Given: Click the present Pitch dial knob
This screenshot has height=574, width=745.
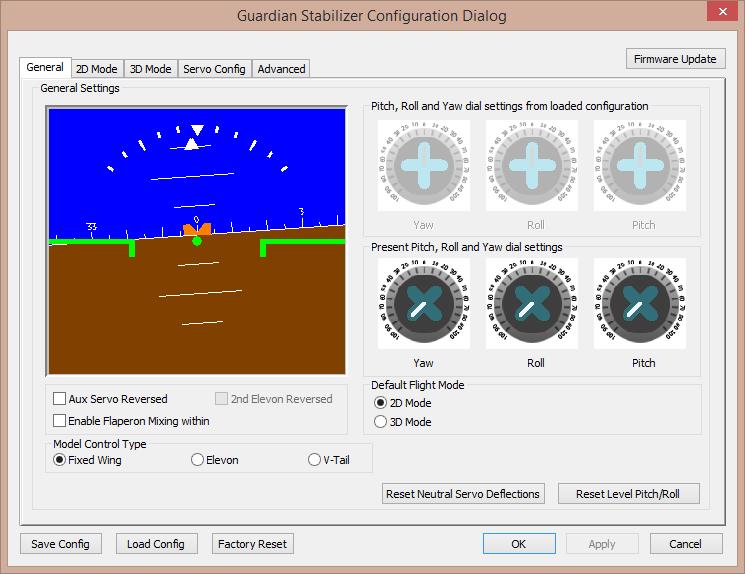Looking at the screenshot, I should point(640,303).
